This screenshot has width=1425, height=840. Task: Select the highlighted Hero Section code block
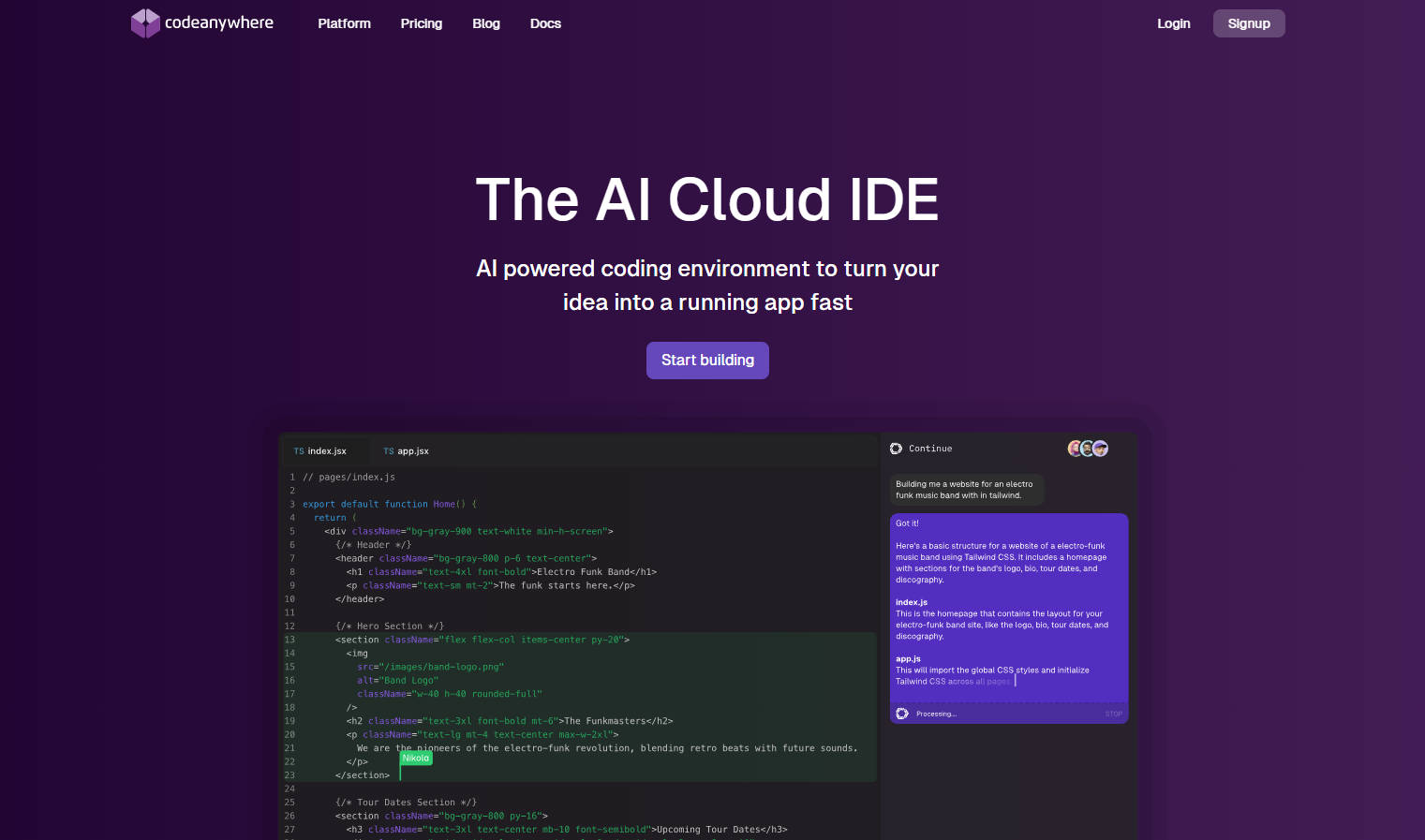coord(581,707)
